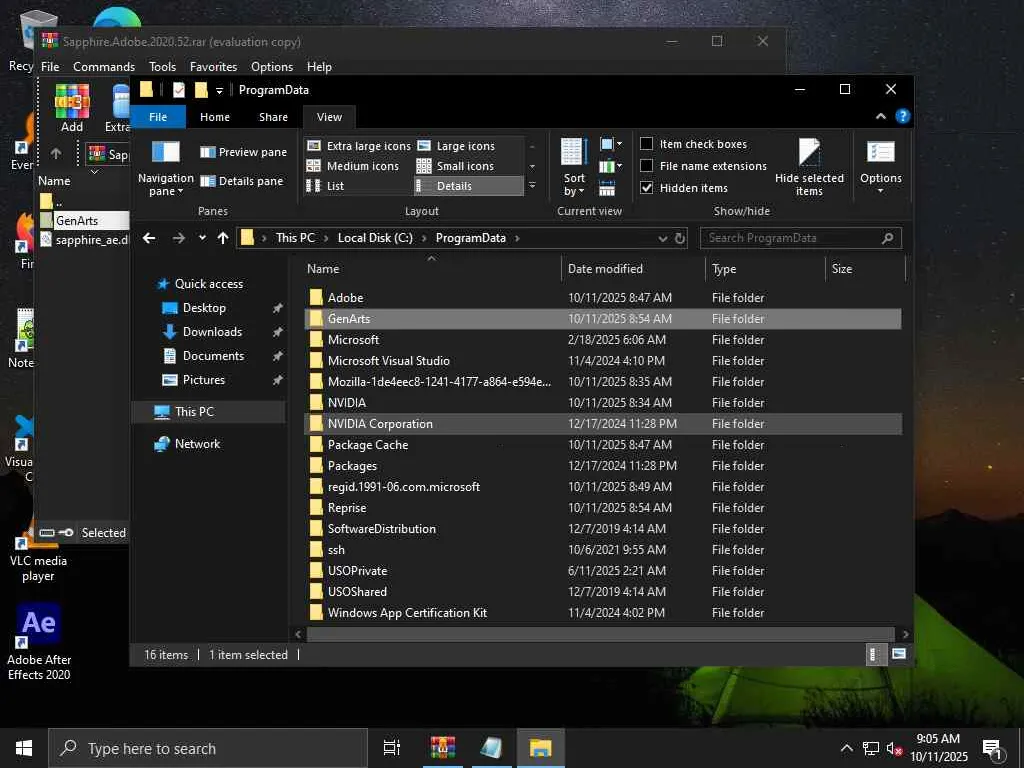Image resolution: width=1024 pixels, height=768 pixels.
Task: Click Hide selected items button
Action: tap(809, 167)
